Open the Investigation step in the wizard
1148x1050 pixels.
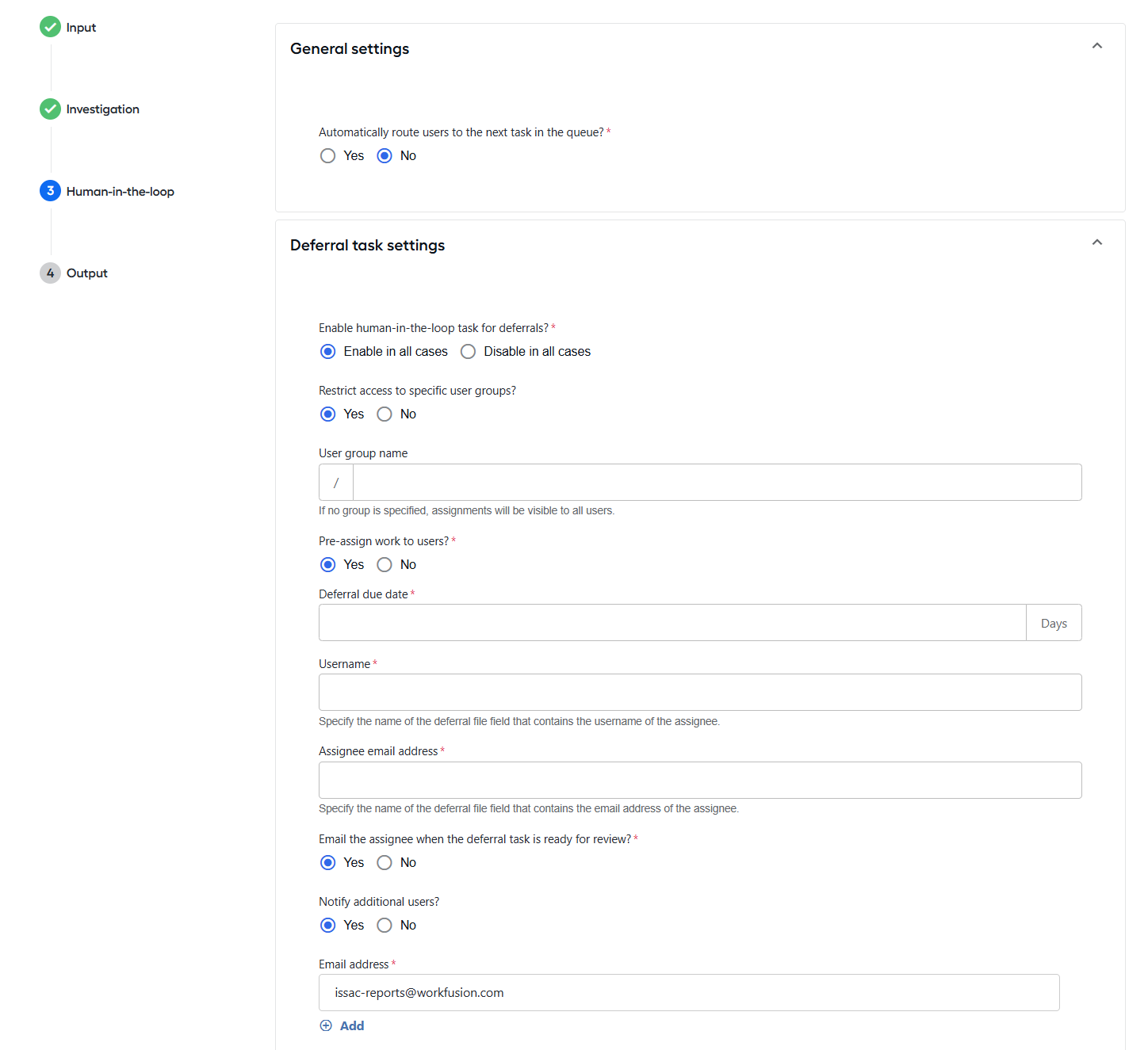tap(103, 109)
